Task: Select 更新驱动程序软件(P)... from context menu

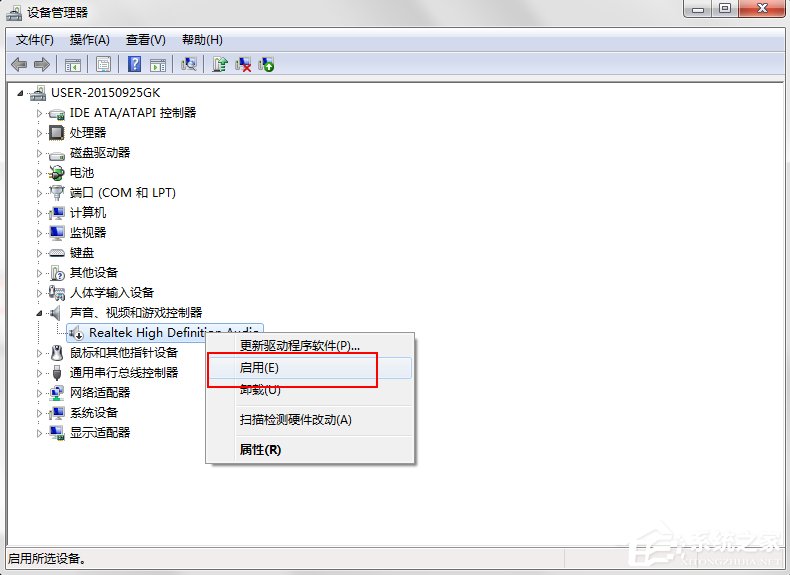Action: click(300, 346)
